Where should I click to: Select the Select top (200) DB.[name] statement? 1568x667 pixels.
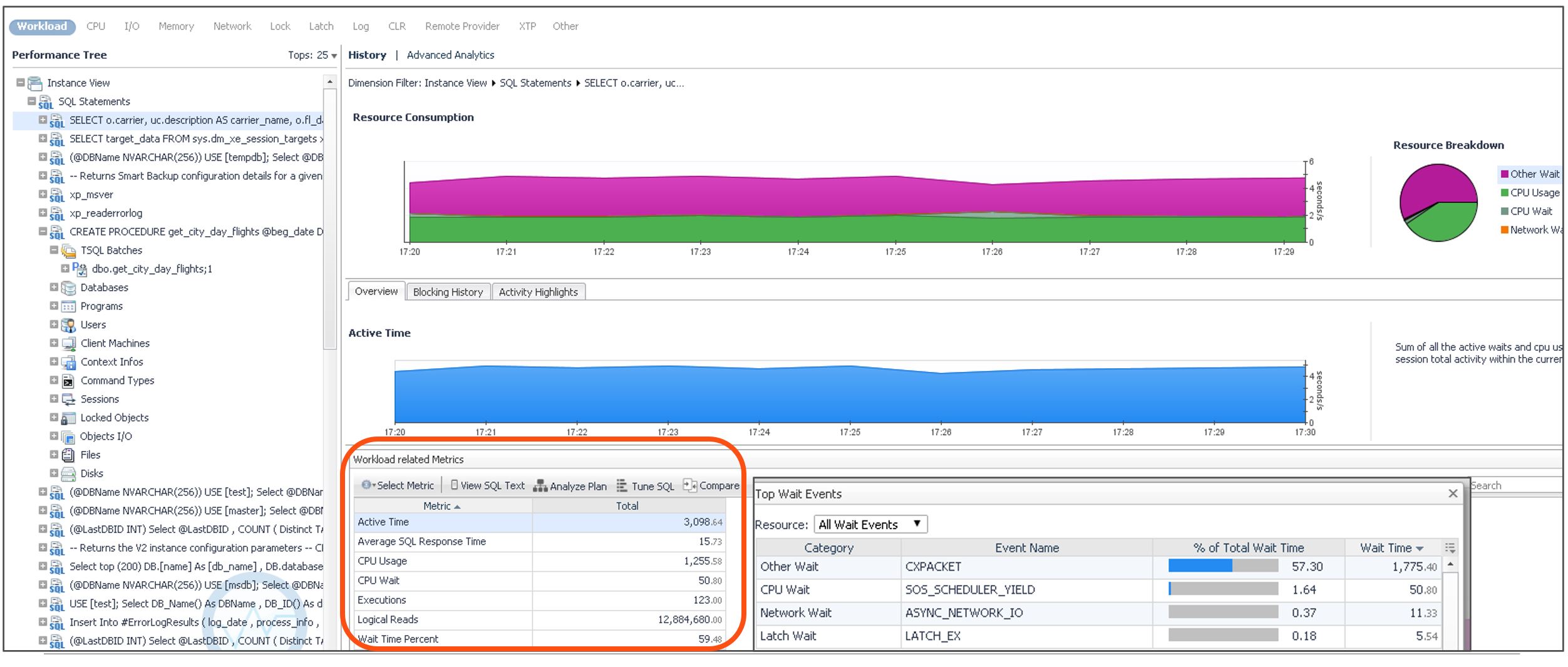[196, 566]
